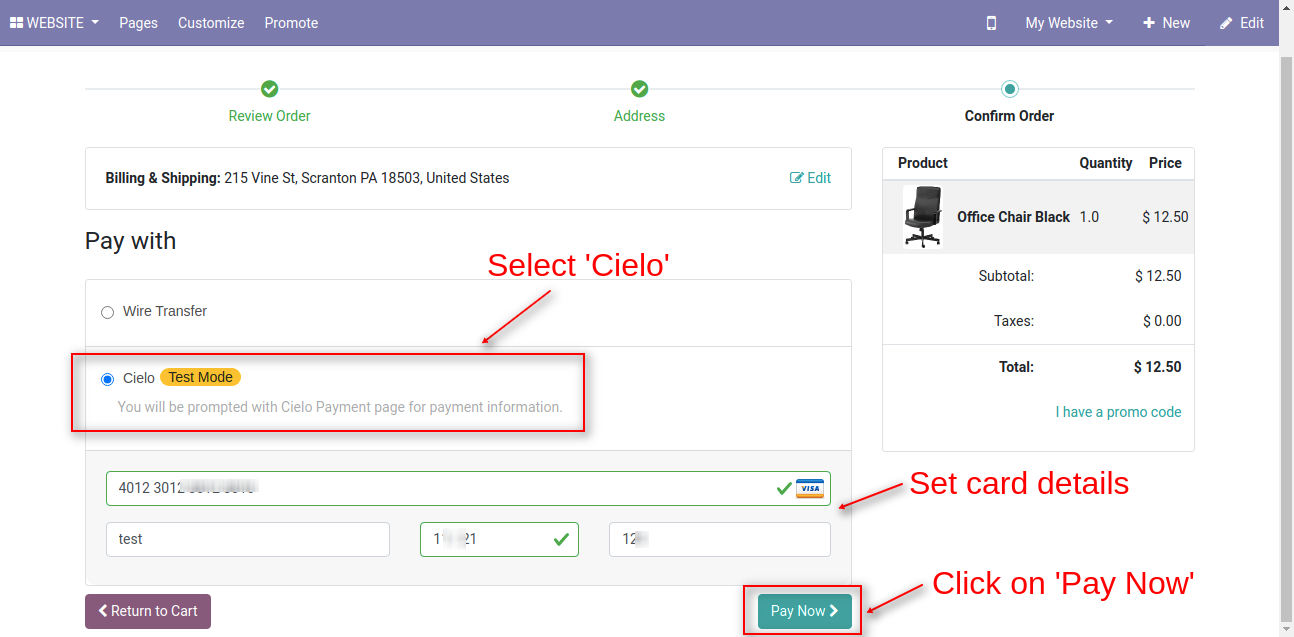Viewport: 1294px width, 637px height.
Task: Click the plus New icon in top bar
Action: pyautogui.click(x=1149, y=23)
